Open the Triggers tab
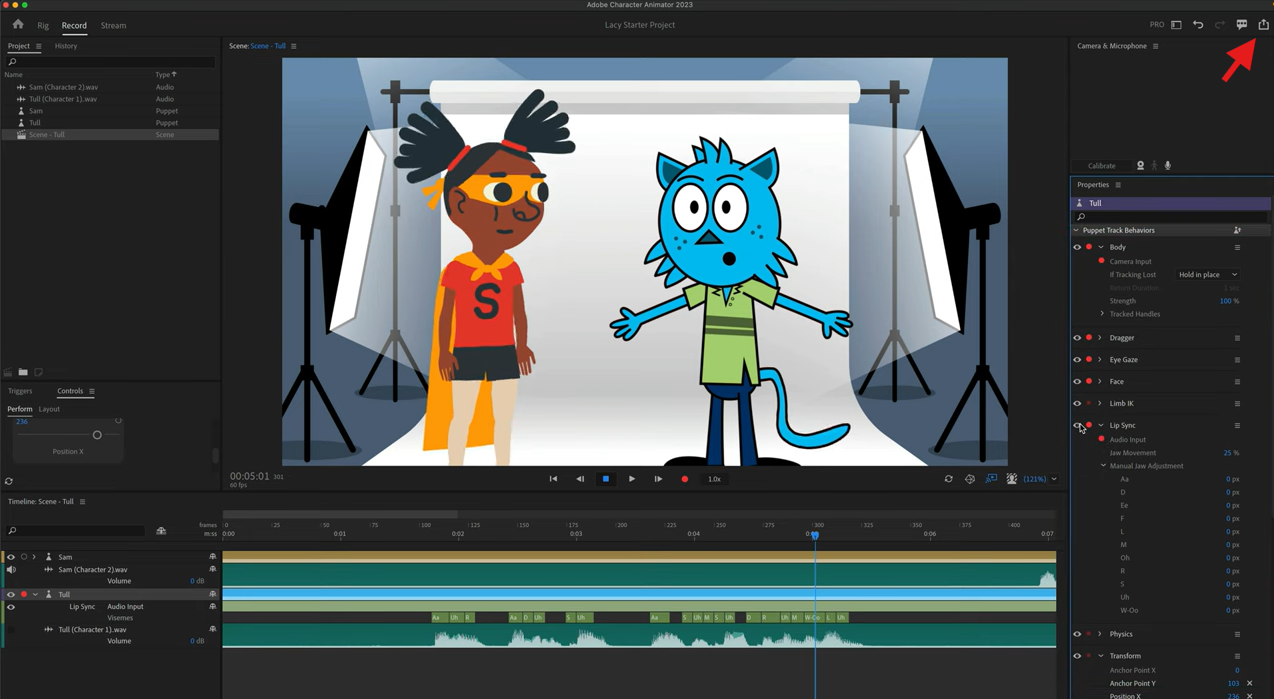 coord(20,391)
